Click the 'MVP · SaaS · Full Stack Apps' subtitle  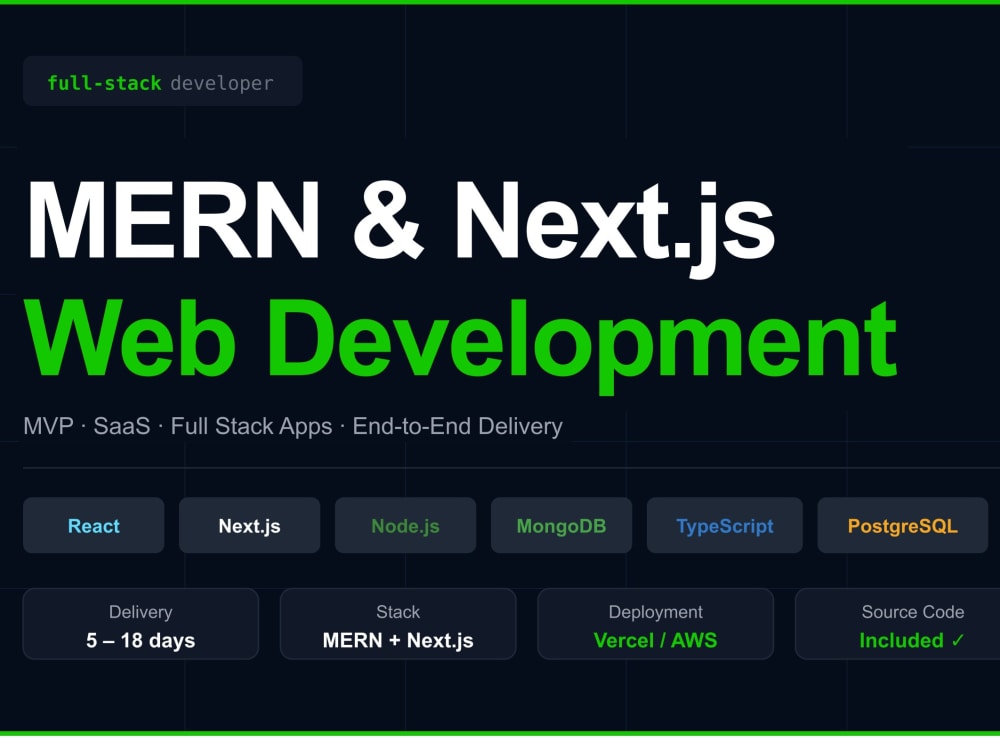tap(293, 426)
